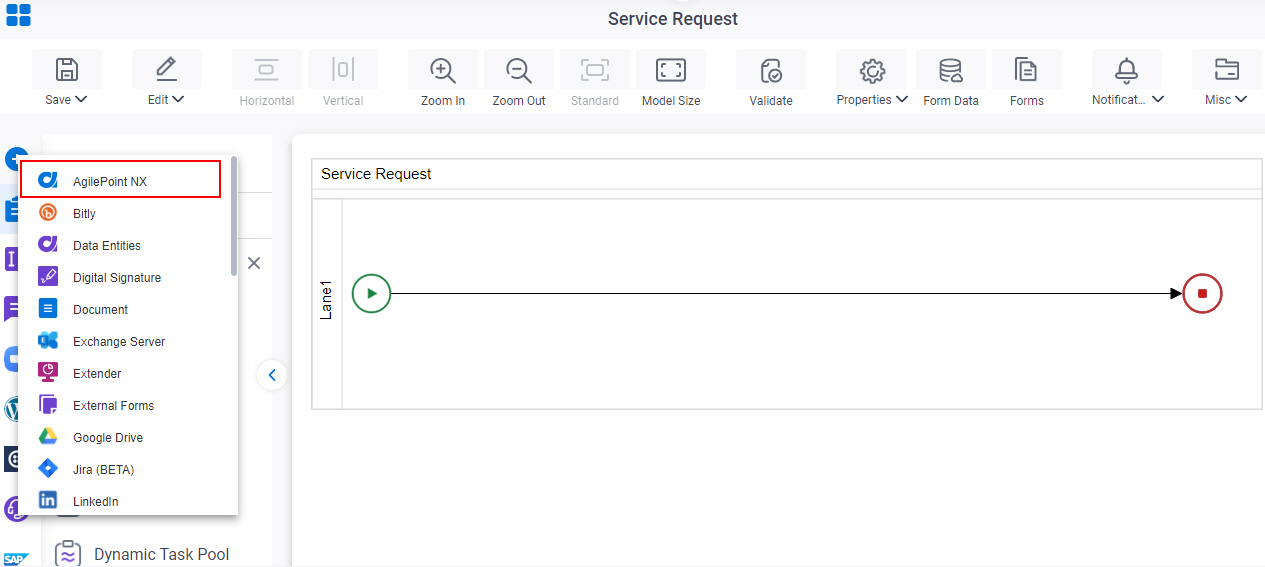
Task: Click the Digital Signature pen icon
Action: click(48, 276)
